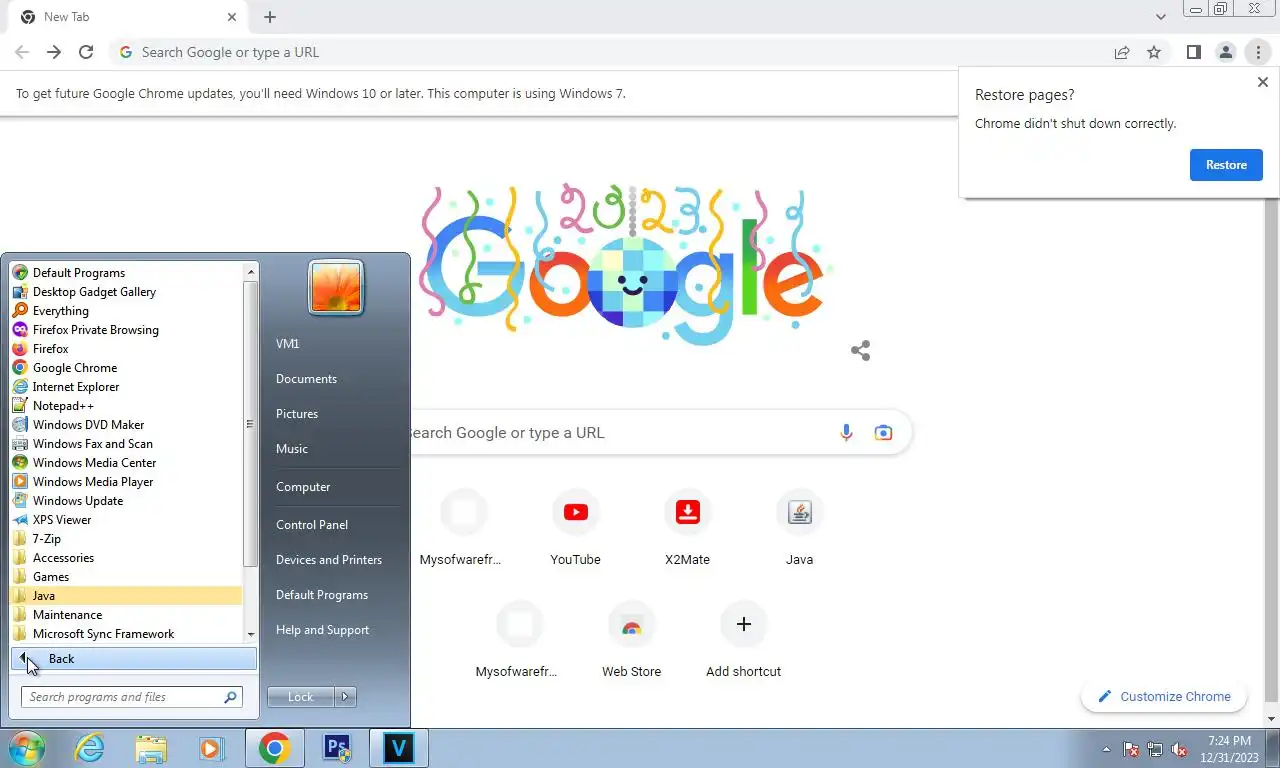Close the New Tab tab
The height and width of the screenshot is (768, 1280).
pos(232,17)
